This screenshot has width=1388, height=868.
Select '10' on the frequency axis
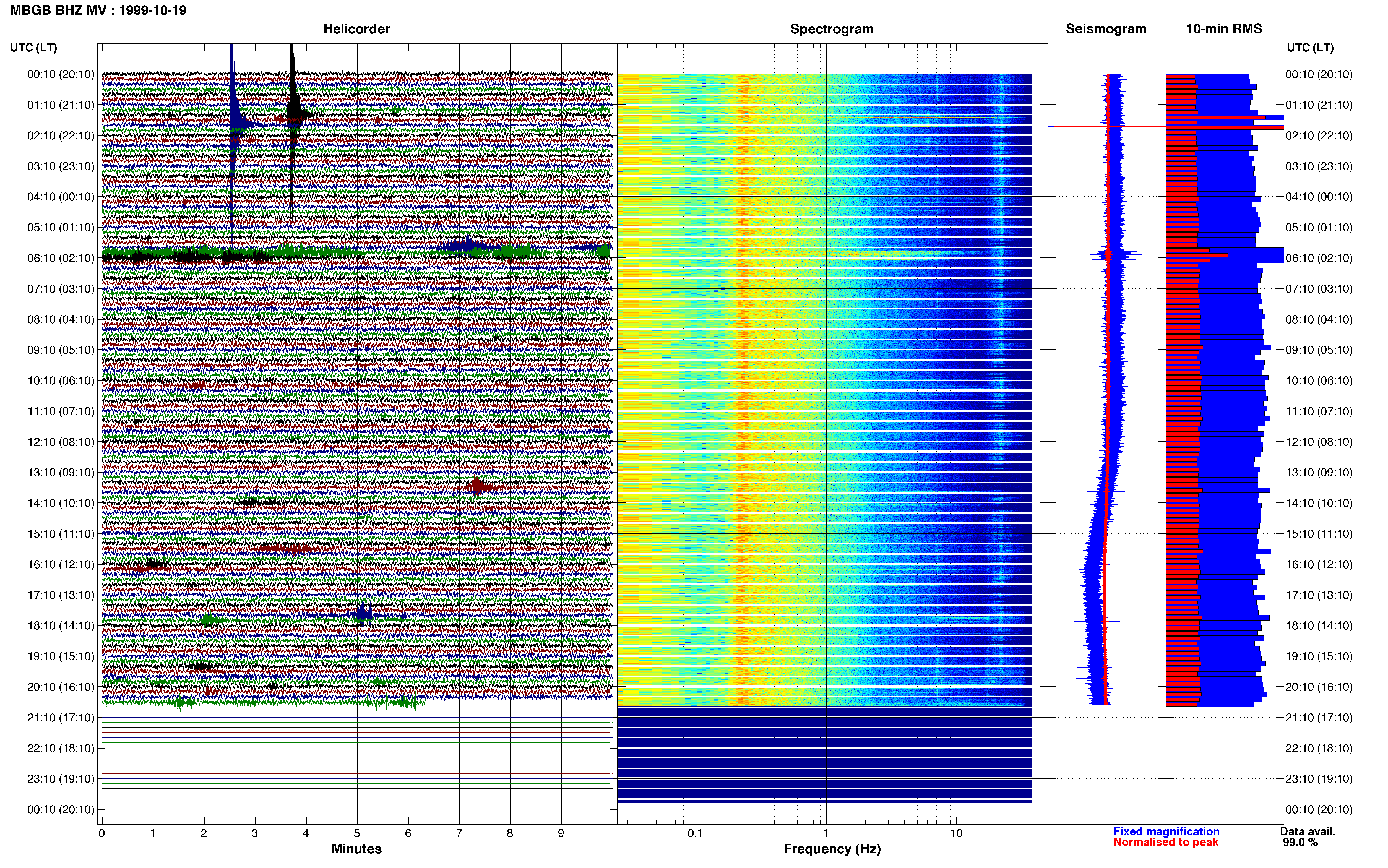[956, 833]
